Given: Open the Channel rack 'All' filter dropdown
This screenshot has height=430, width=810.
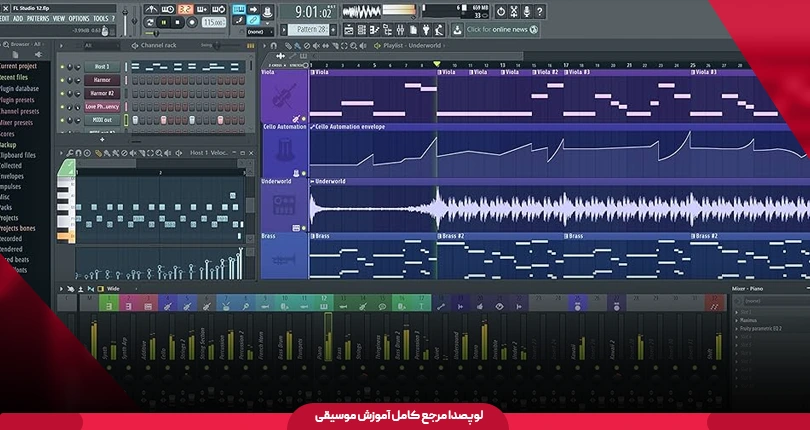Looking at the screenshot, I should tap(101, 45).
